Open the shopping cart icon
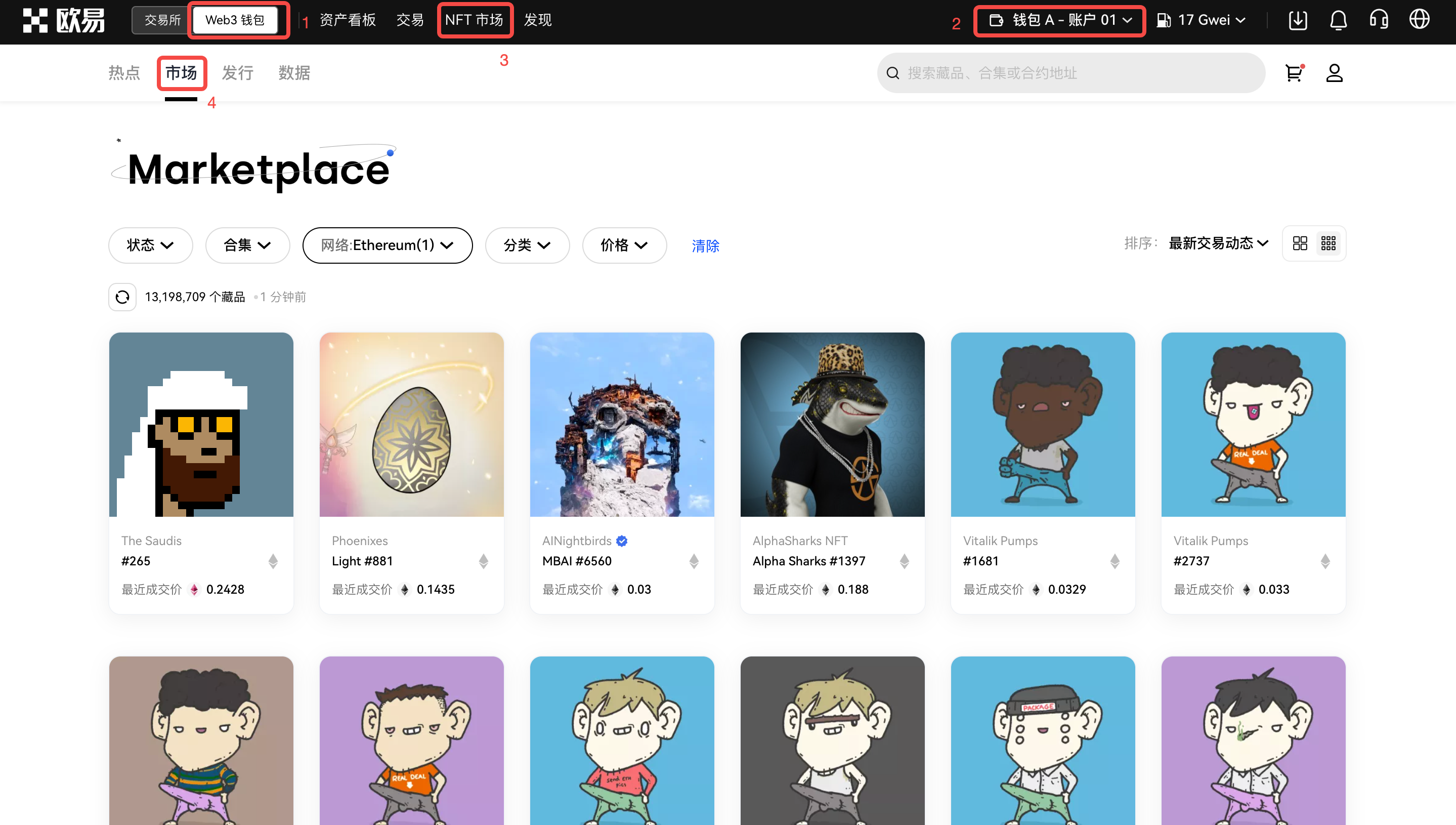This screenshot has width=1456, height=825. 1294,72
